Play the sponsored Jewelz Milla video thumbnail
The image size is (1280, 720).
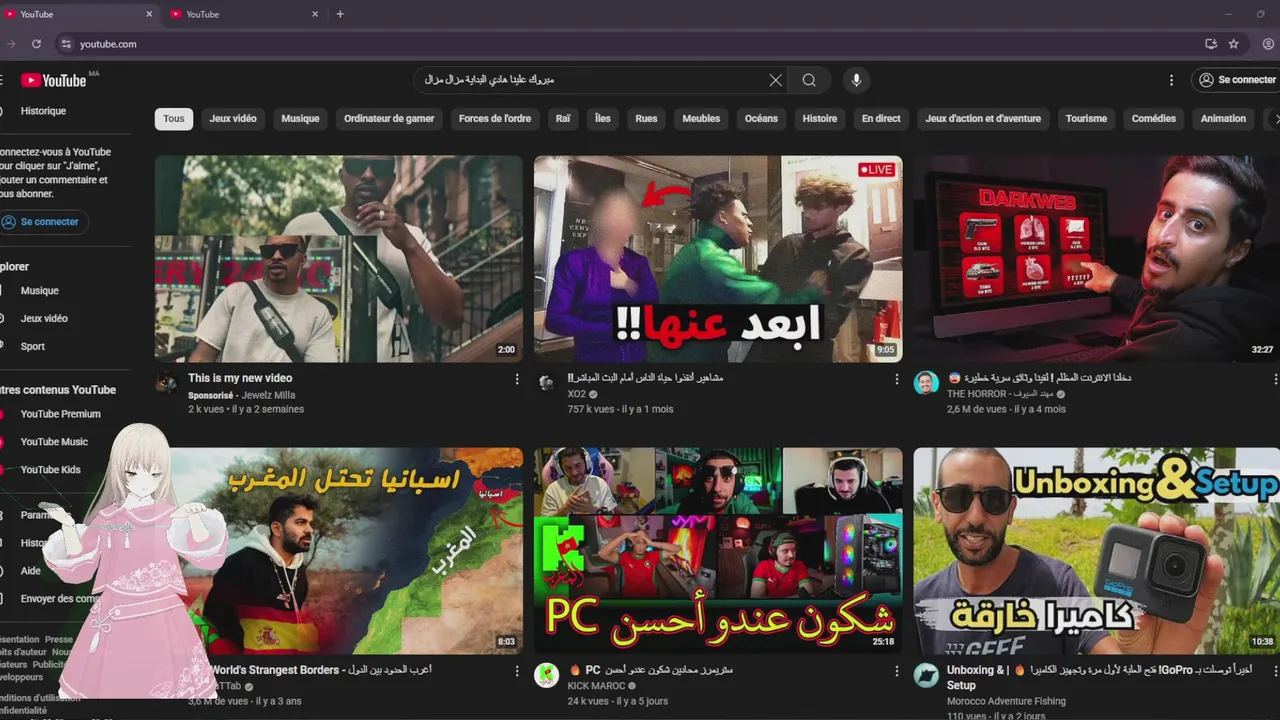(338, 258)
